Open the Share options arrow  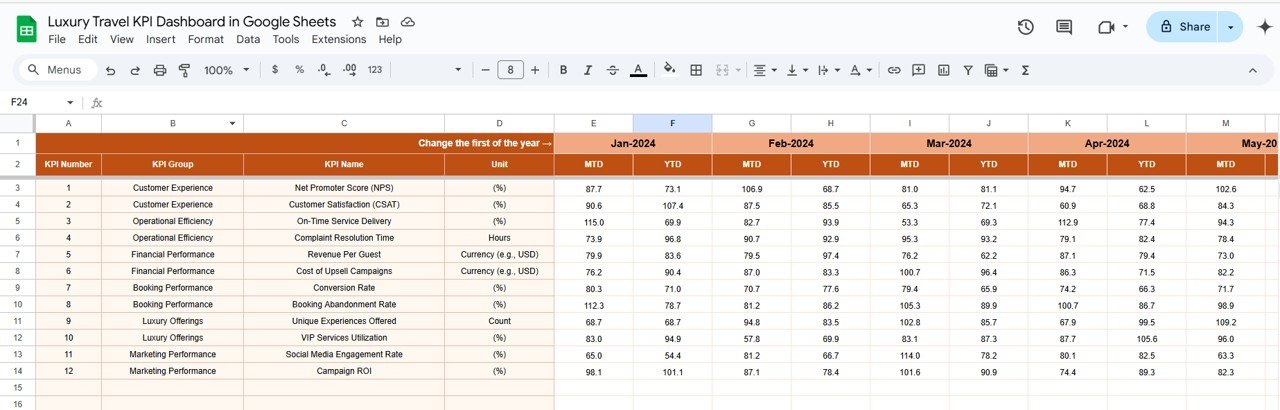point(1231,27)
